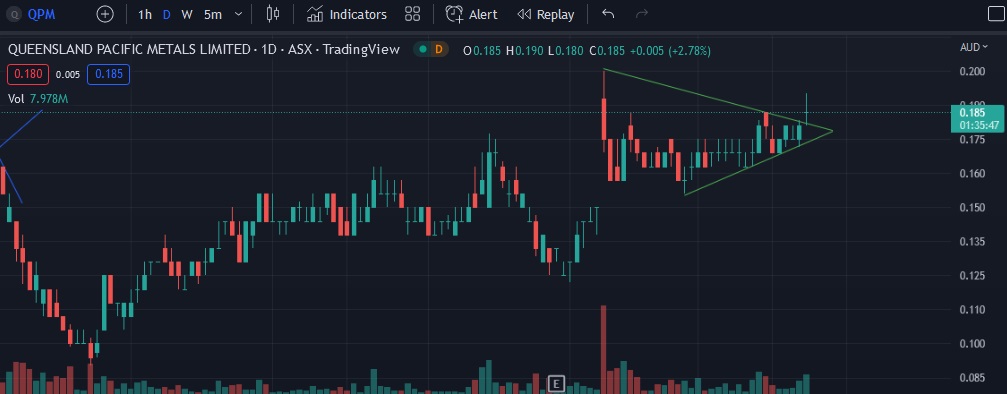
Task: Select the D daily timeframe
Action: [166, 14]
